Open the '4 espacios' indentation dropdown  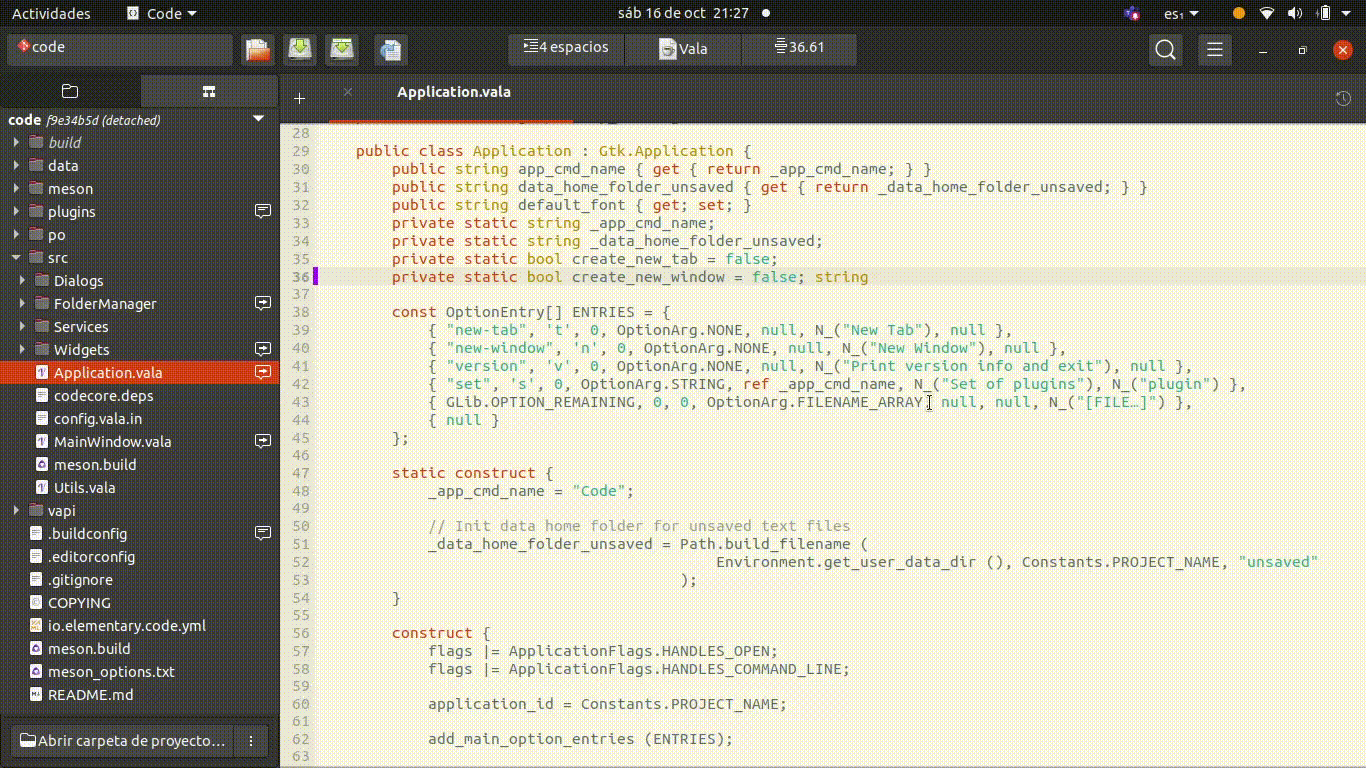(x=566, y=48)
